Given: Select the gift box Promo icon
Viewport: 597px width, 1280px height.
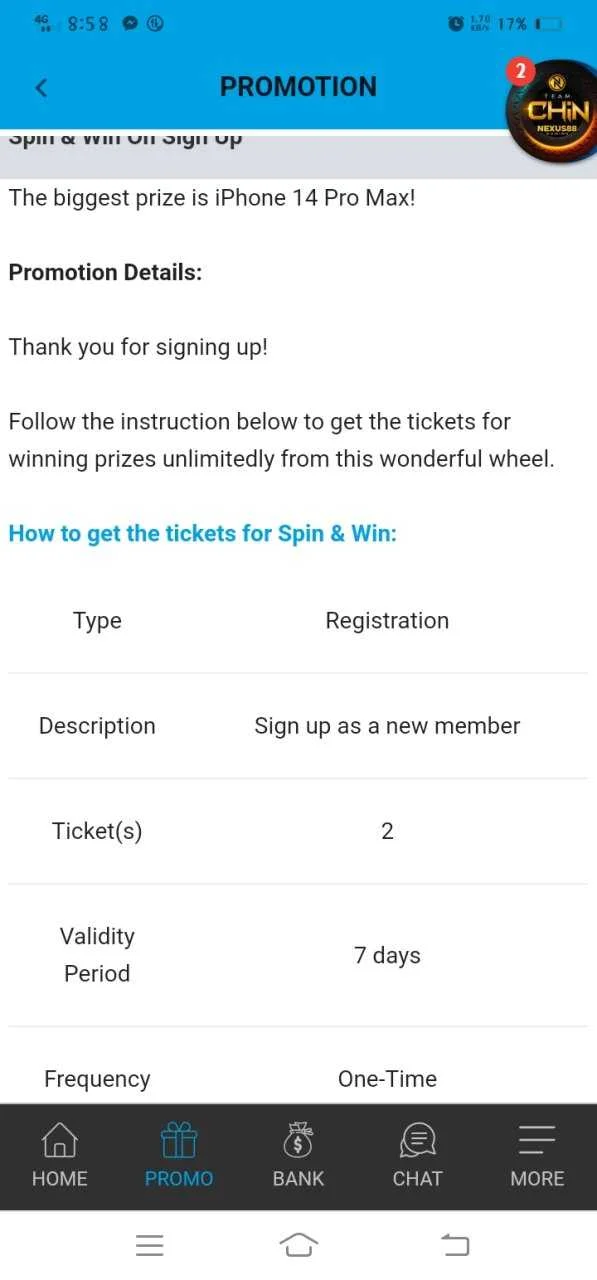Looking at the screenshot, I should pyautogui.click(x=179, y=1139).
